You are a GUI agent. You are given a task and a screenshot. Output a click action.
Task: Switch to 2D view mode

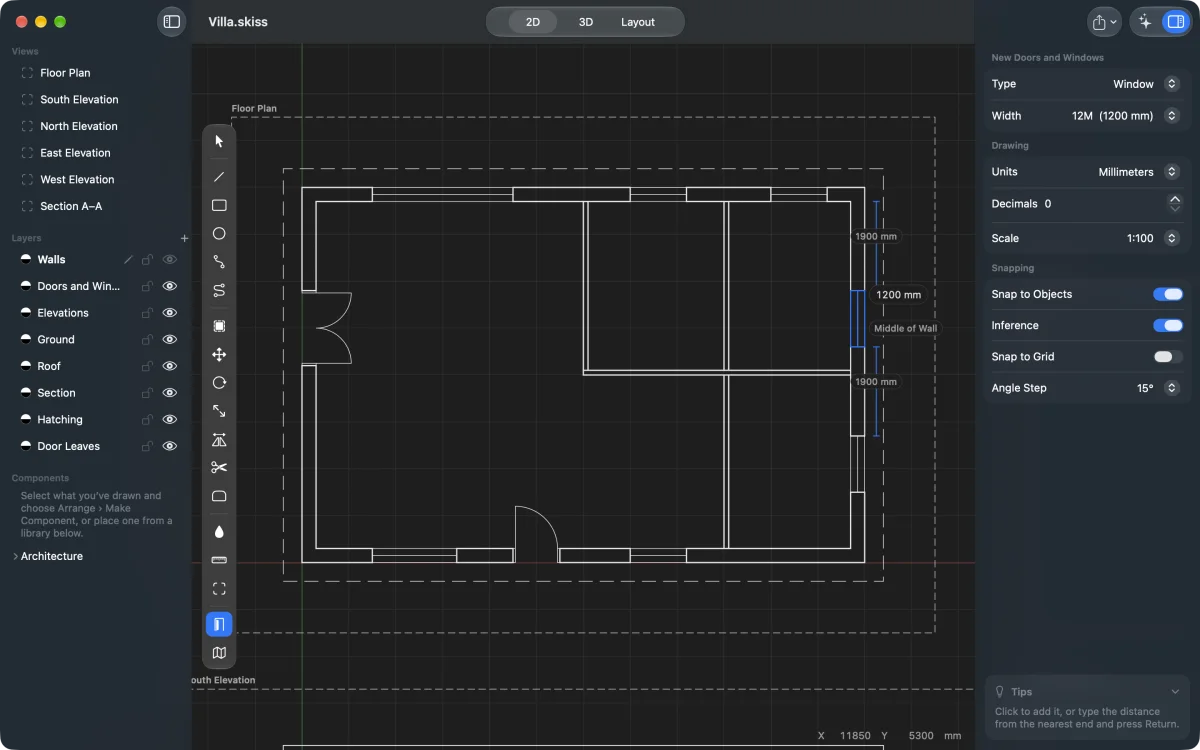(x=533, y=22)
